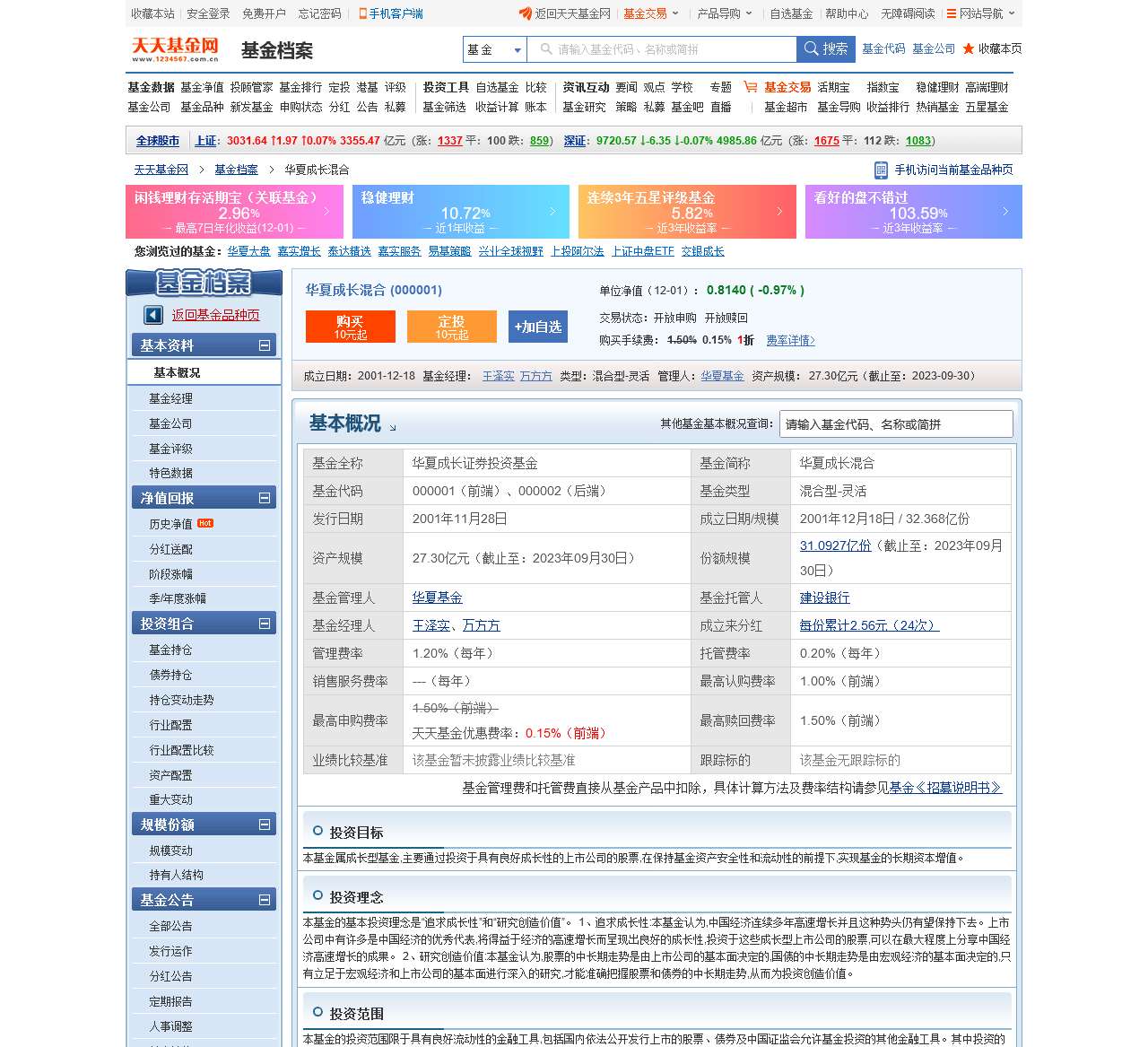Viewport: 1148px width, 1047px height.
Task: Click the magnifier search button 搜索
Action: 826,49
